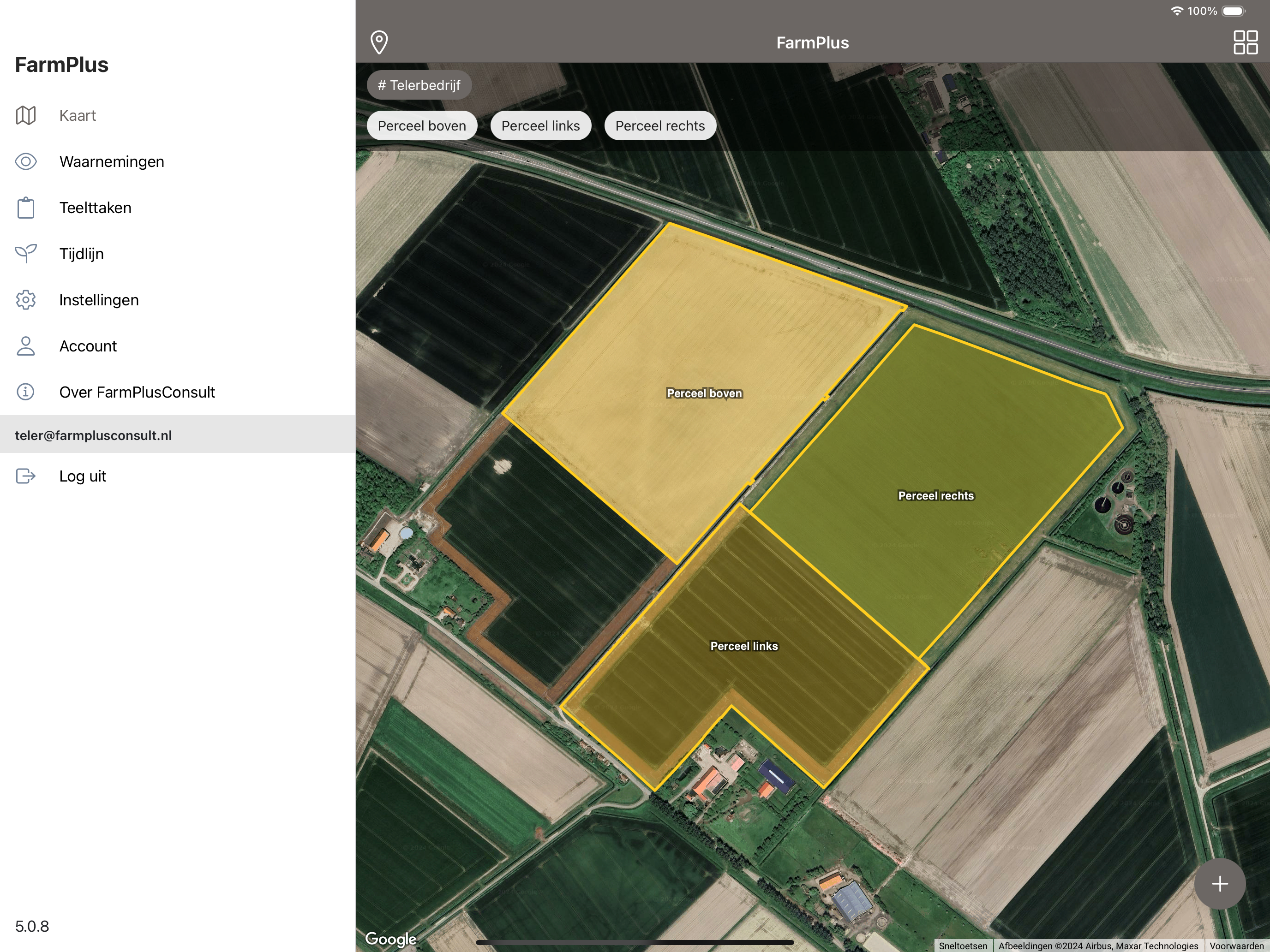The image size is (1270, 952).
Task: Click the Account person icon
Action: click(26, 346)
